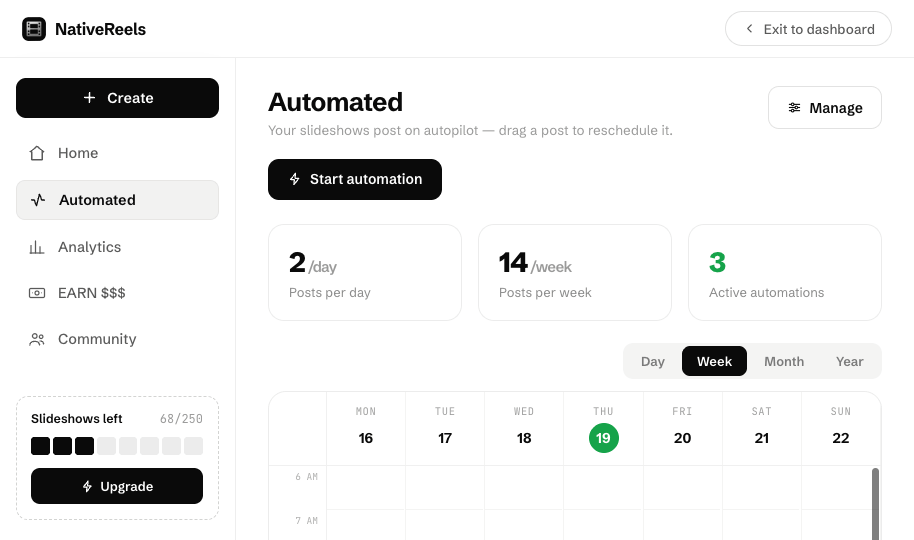Select the Week view tab
The image size is (914, 540).
[x=714, y=361]
